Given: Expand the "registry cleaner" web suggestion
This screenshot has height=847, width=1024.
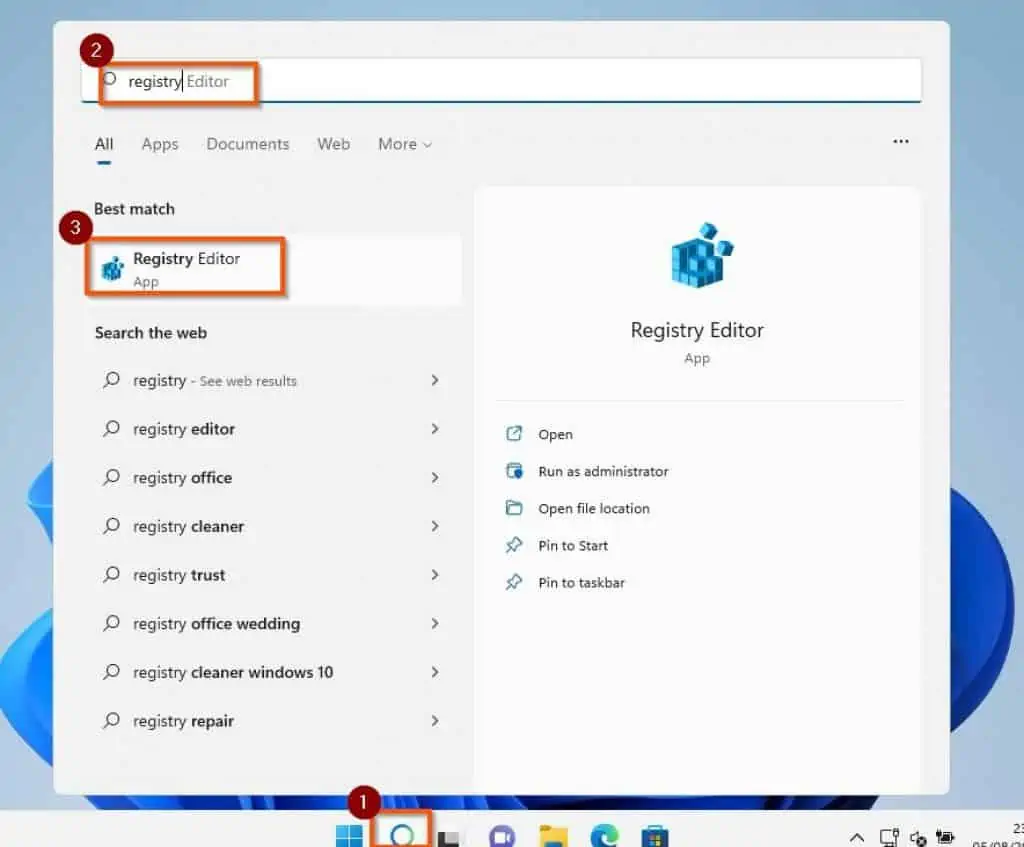Looking at the screenshot, I should coord(434,526).
